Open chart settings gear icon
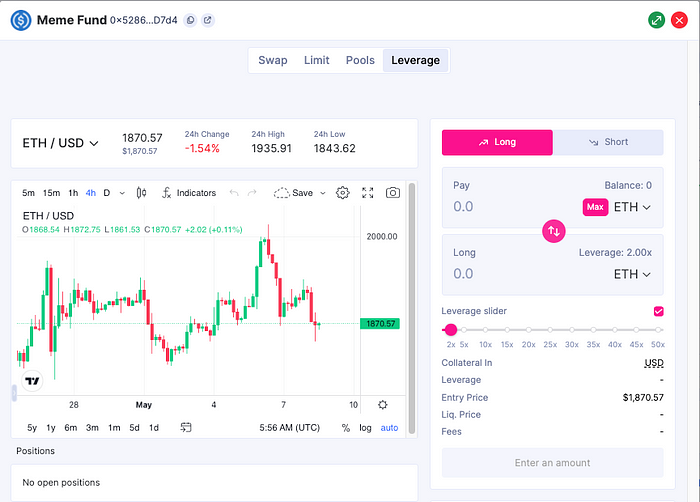The image size is (700, 502). click(x=343, y=193)
